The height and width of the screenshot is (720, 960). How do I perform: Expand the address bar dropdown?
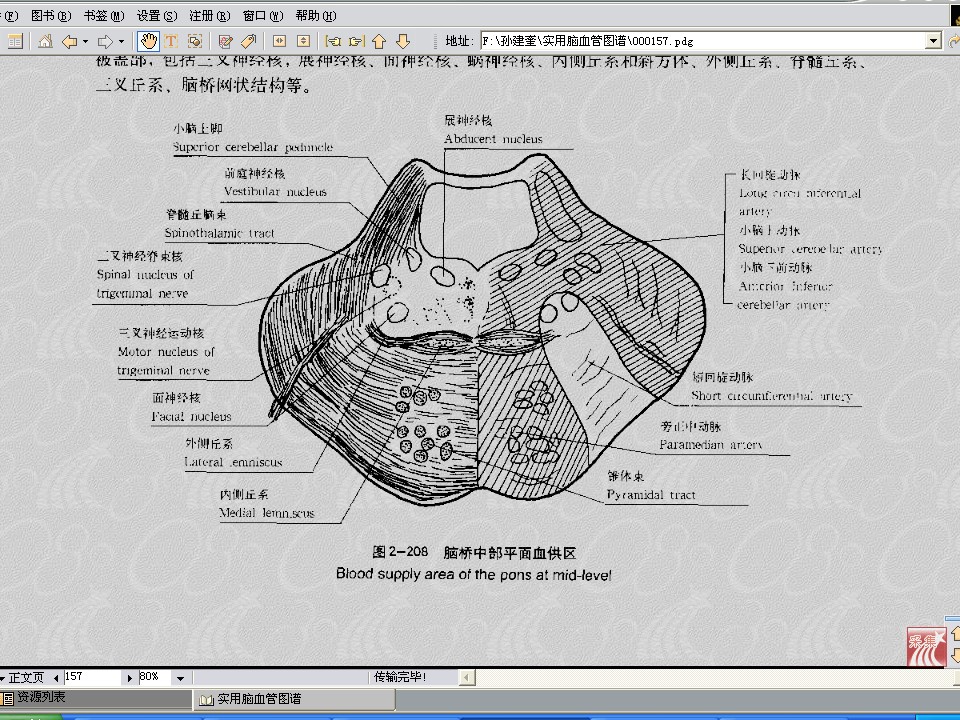(x=934, y=41)
